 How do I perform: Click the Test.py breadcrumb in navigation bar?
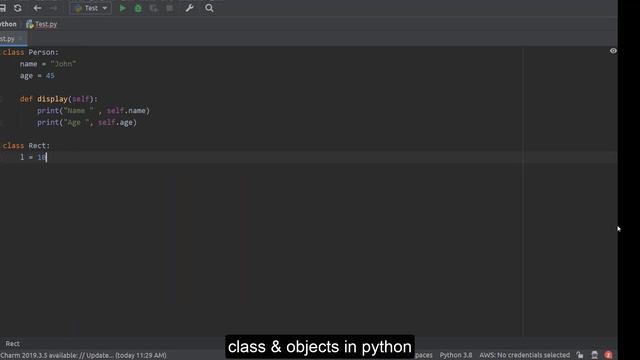(42, 24)
